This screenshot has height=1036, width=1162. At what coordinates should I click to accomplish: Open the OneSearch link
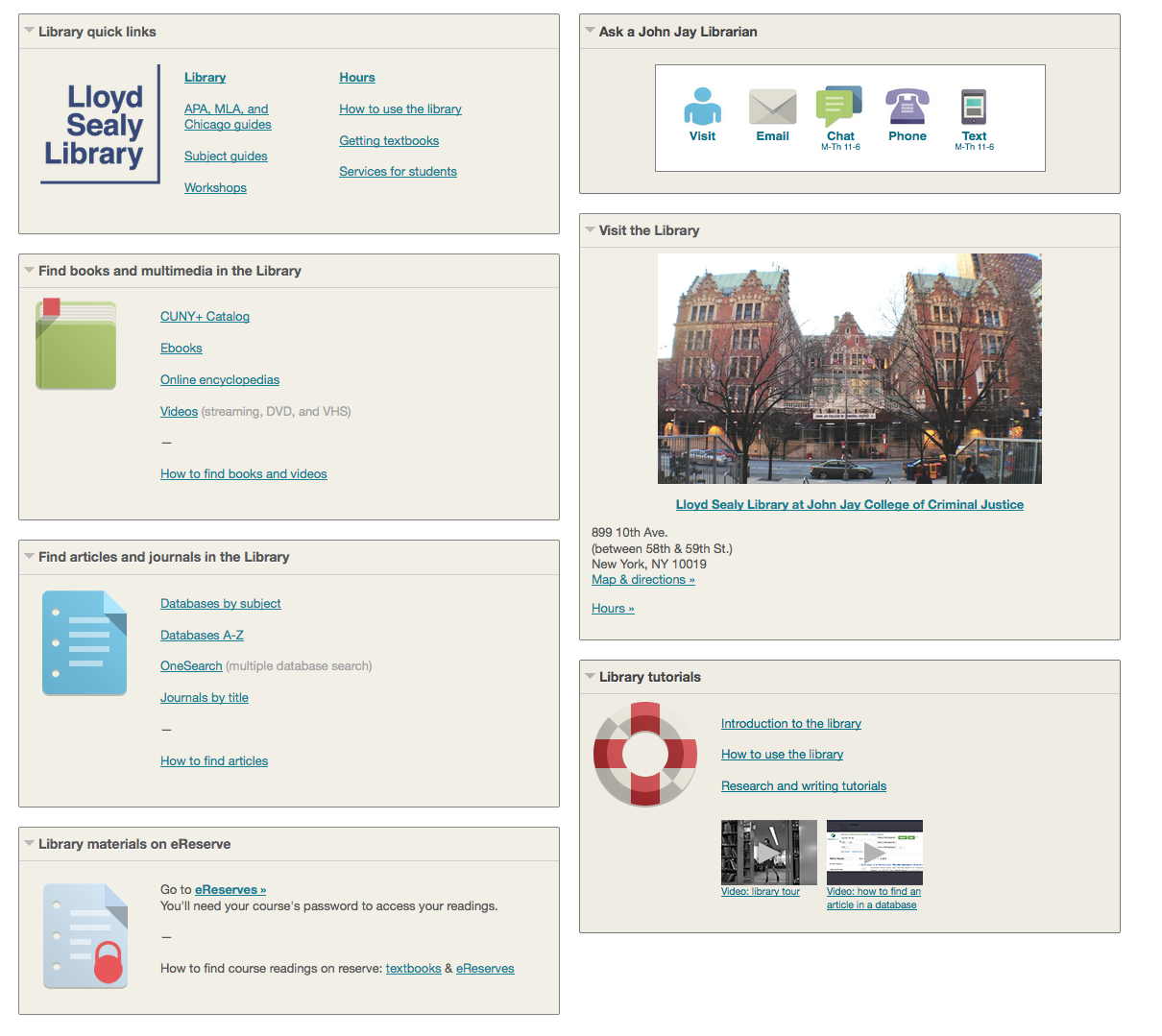191,665
